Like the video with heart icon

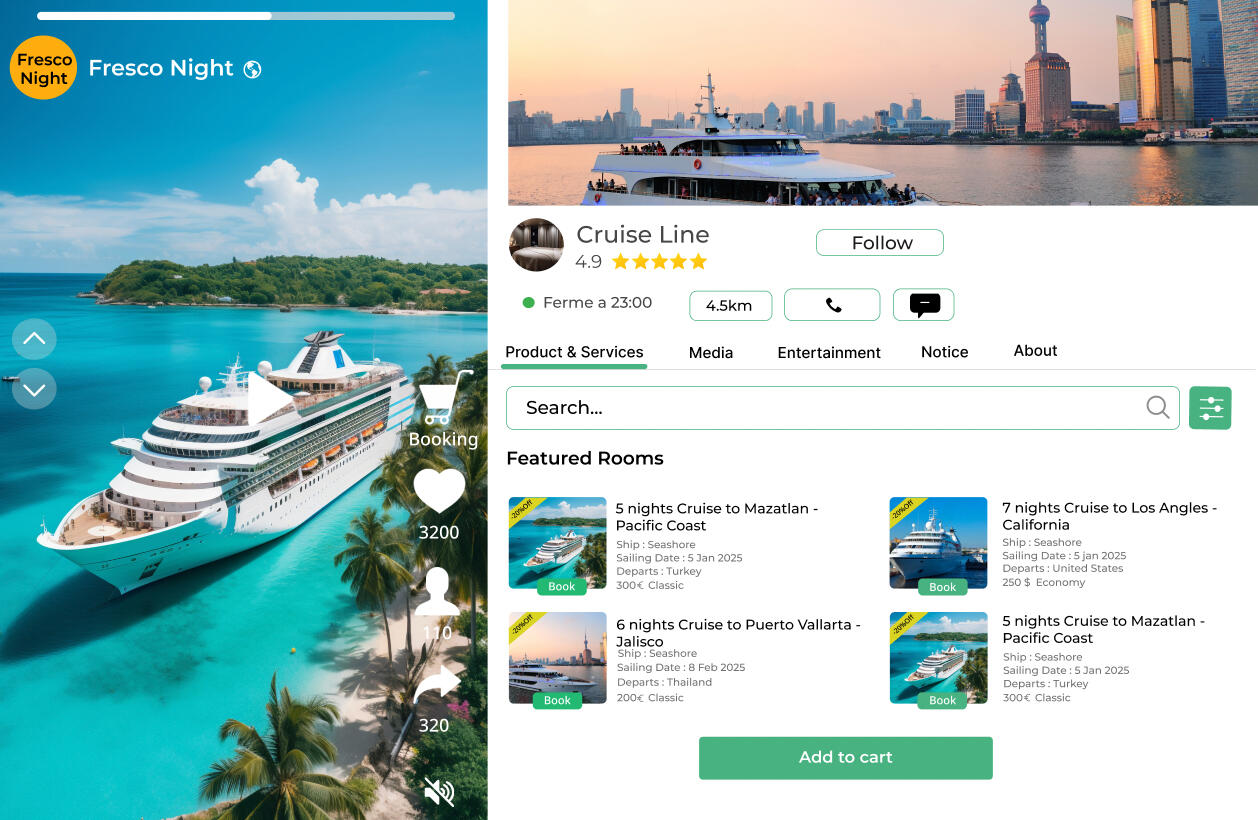coord(439,491)
